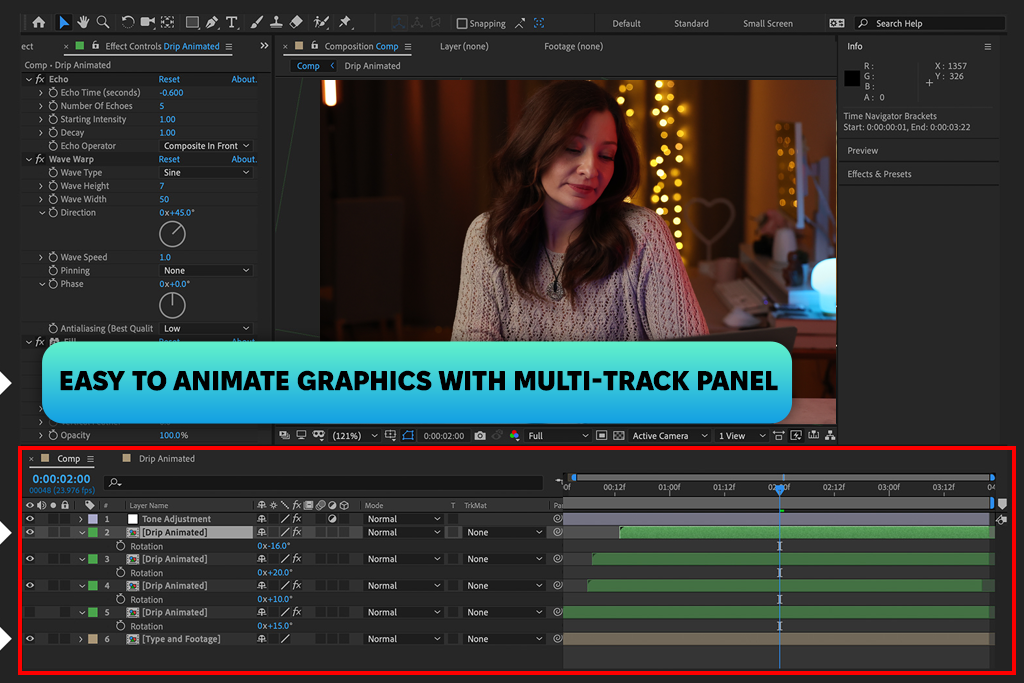This screenshot has height=683, width=1024.
Task: Take a snapshot with the camera icon
Action: 480,436
